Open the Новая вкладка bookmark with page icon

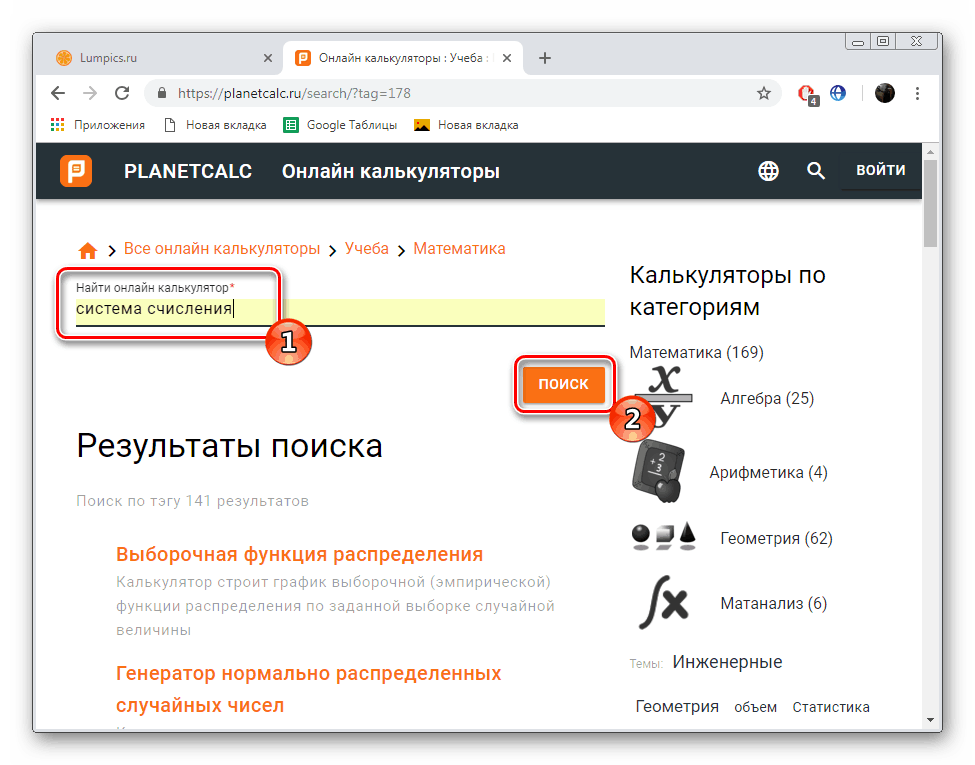point(215,125)
